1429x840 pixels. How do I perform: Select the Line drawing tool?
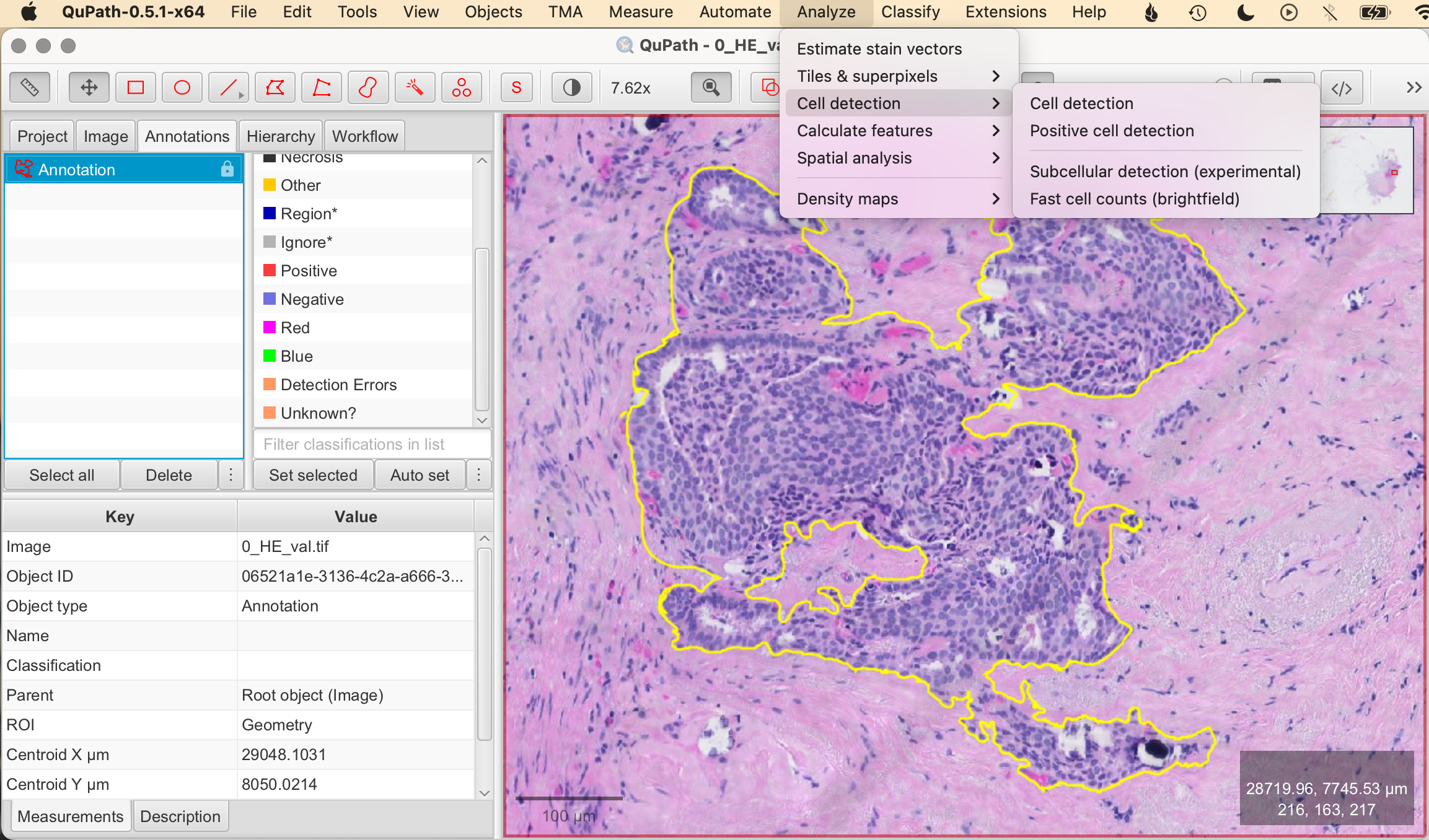pos(227,87)
